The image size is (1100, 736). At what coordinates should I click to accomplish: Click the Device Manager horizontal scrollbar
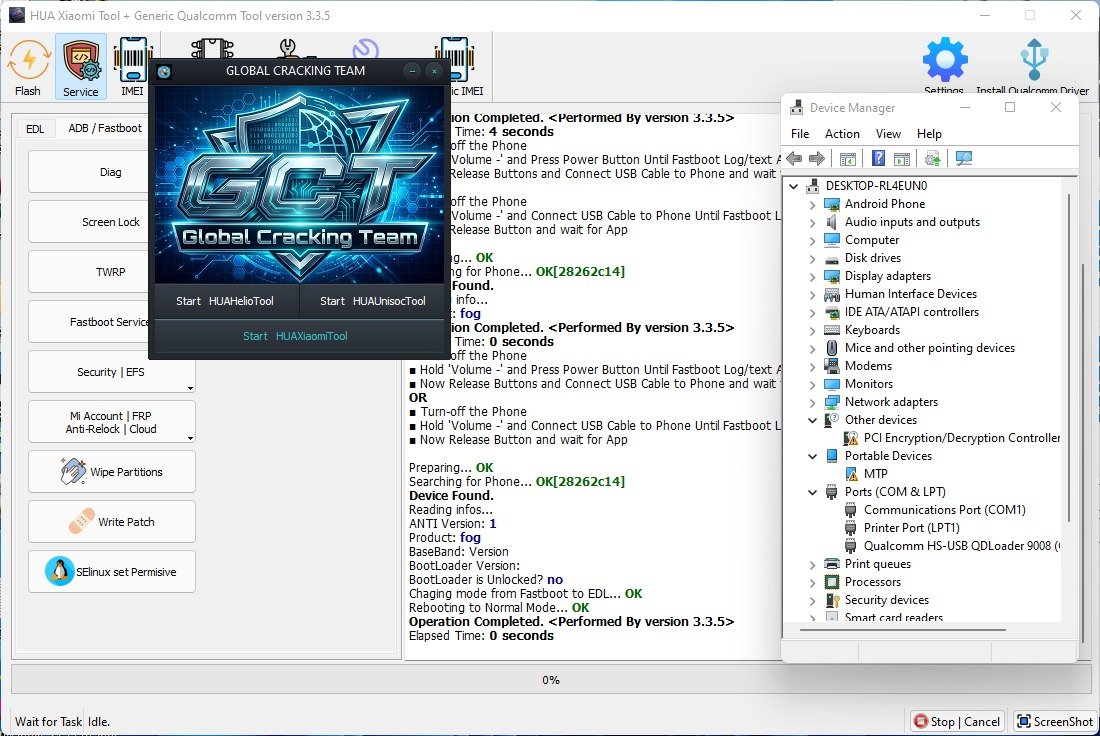click(903, 630)
